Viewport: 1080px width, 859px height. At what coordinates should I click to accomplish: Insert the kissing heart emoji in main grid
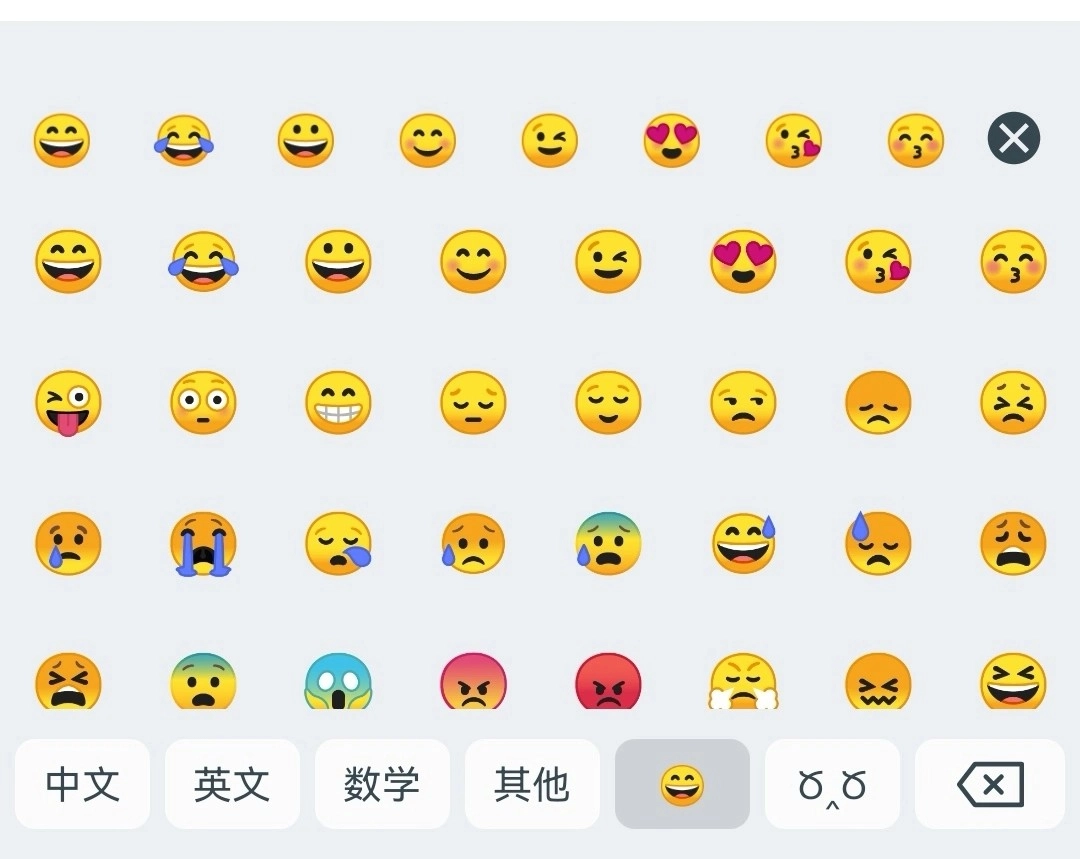pos(878,262)
